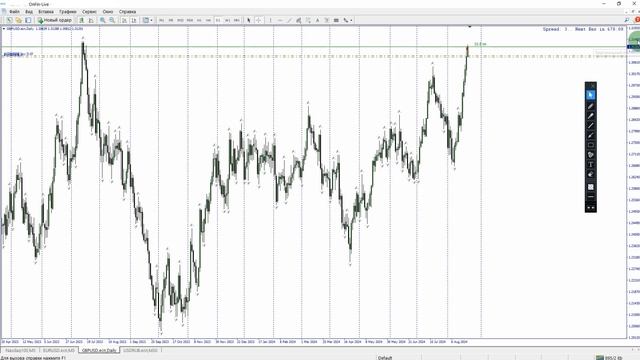The width and height of the screenshot is (640, 360).
Task: Select the H1 timeframe button
Action: pyautogui.click(x=199, y=20)
